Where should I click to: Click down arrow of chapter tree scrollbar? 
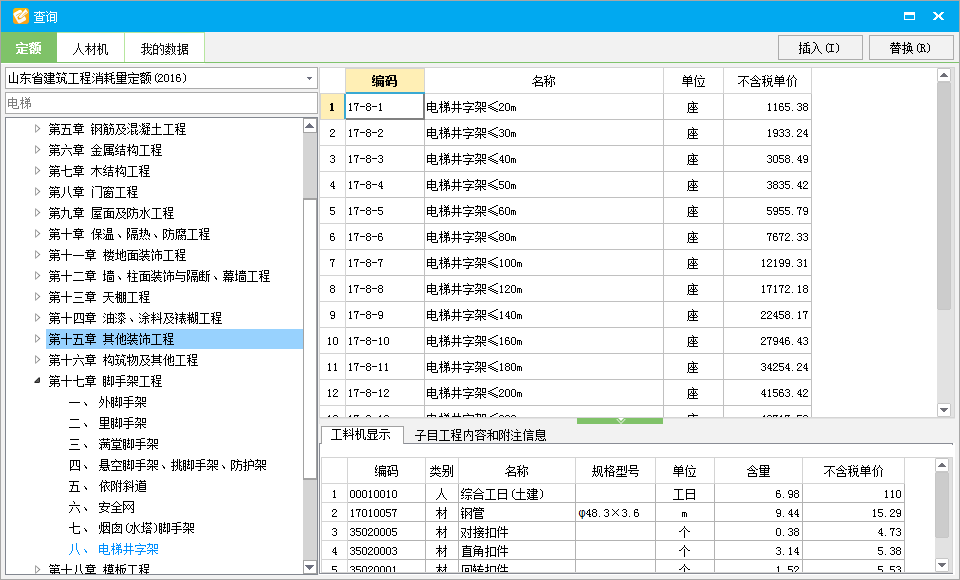[x=310, y=567]
